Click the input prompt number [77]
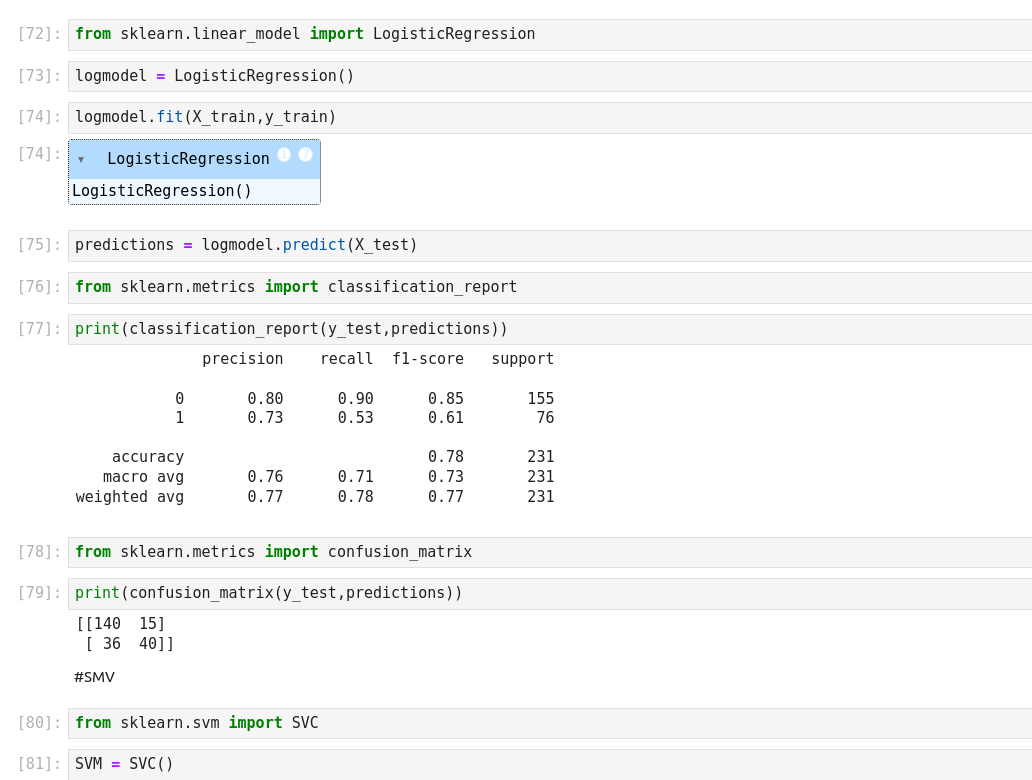Image resolution: width=1032 pixels, height=780 pixels. (x=39, y=329)
